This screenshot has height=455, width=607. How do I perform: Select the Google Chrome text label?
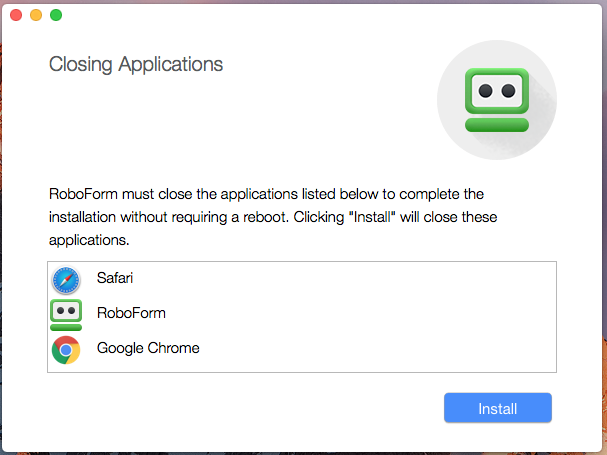(x=148, y=348)
